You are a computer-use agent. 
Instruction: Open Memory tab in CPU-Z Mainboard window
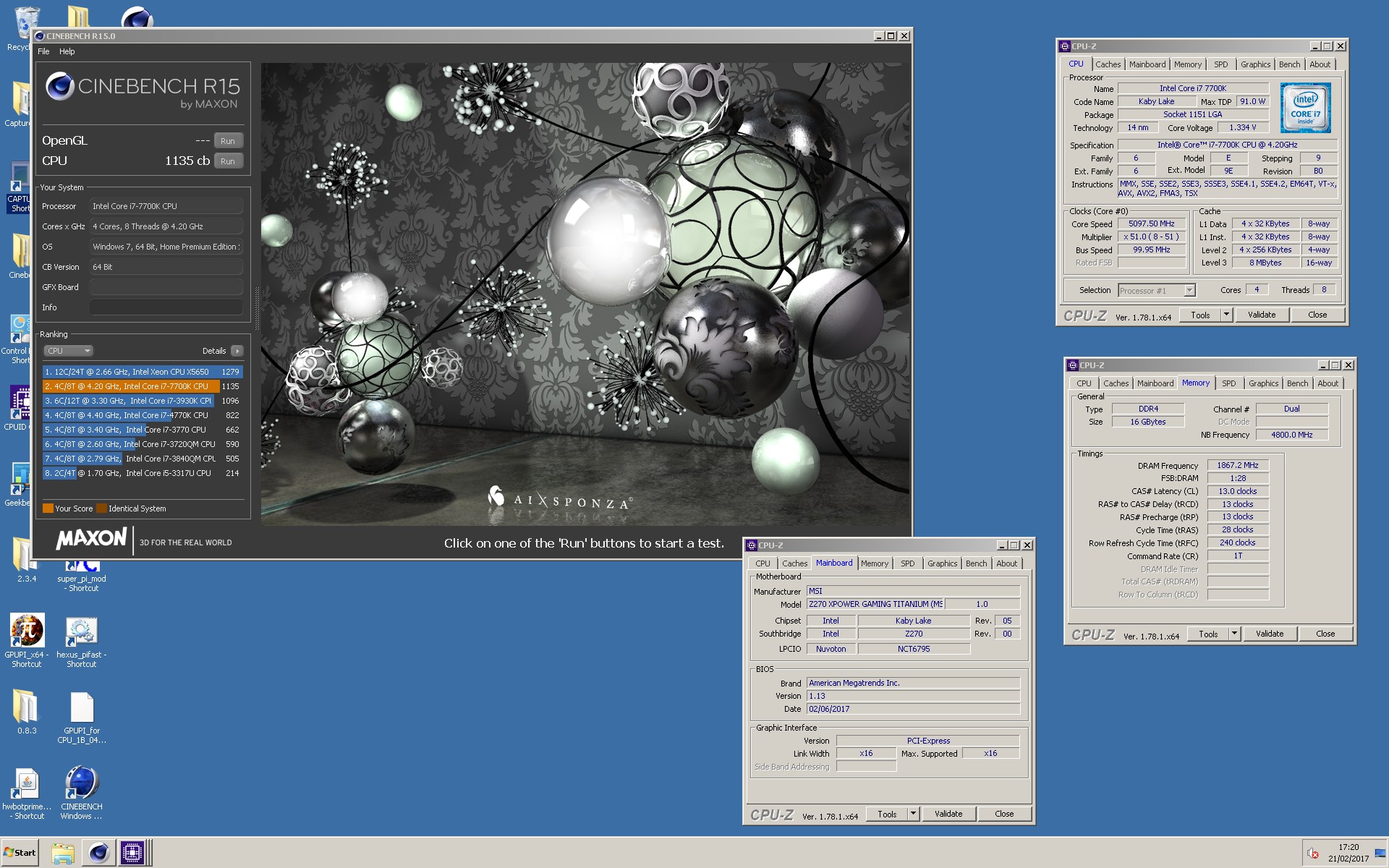click(874, 563)
